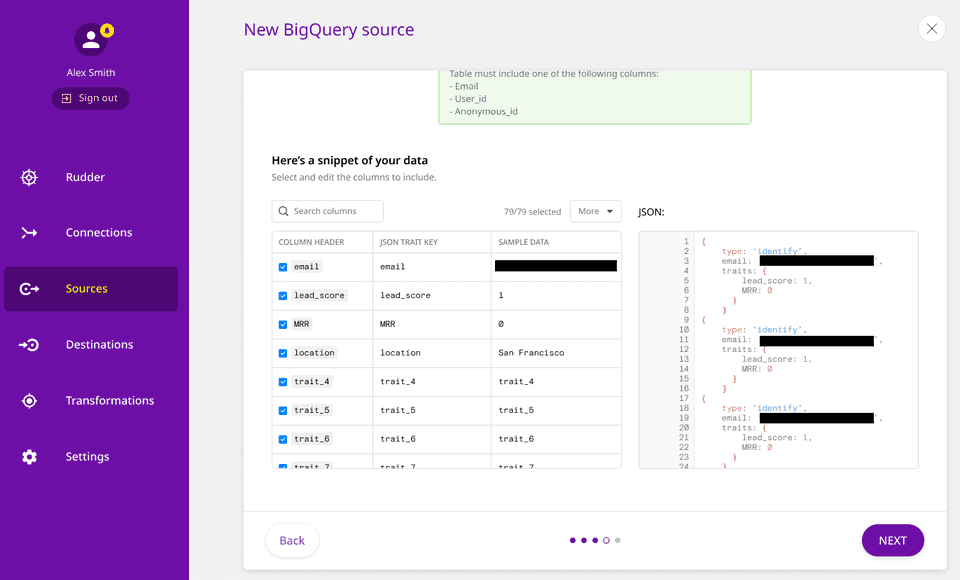Toggle the MRR column checkbox
960x580 pixels.
[x=283, y=324]
